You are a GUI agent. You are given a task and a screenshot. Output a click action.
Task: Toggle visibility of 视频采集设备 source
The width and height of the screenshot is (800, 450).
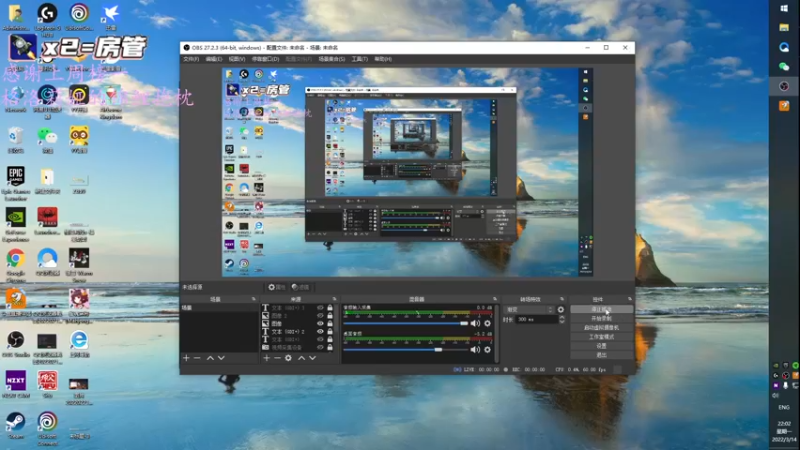click(x=320, y=347)
